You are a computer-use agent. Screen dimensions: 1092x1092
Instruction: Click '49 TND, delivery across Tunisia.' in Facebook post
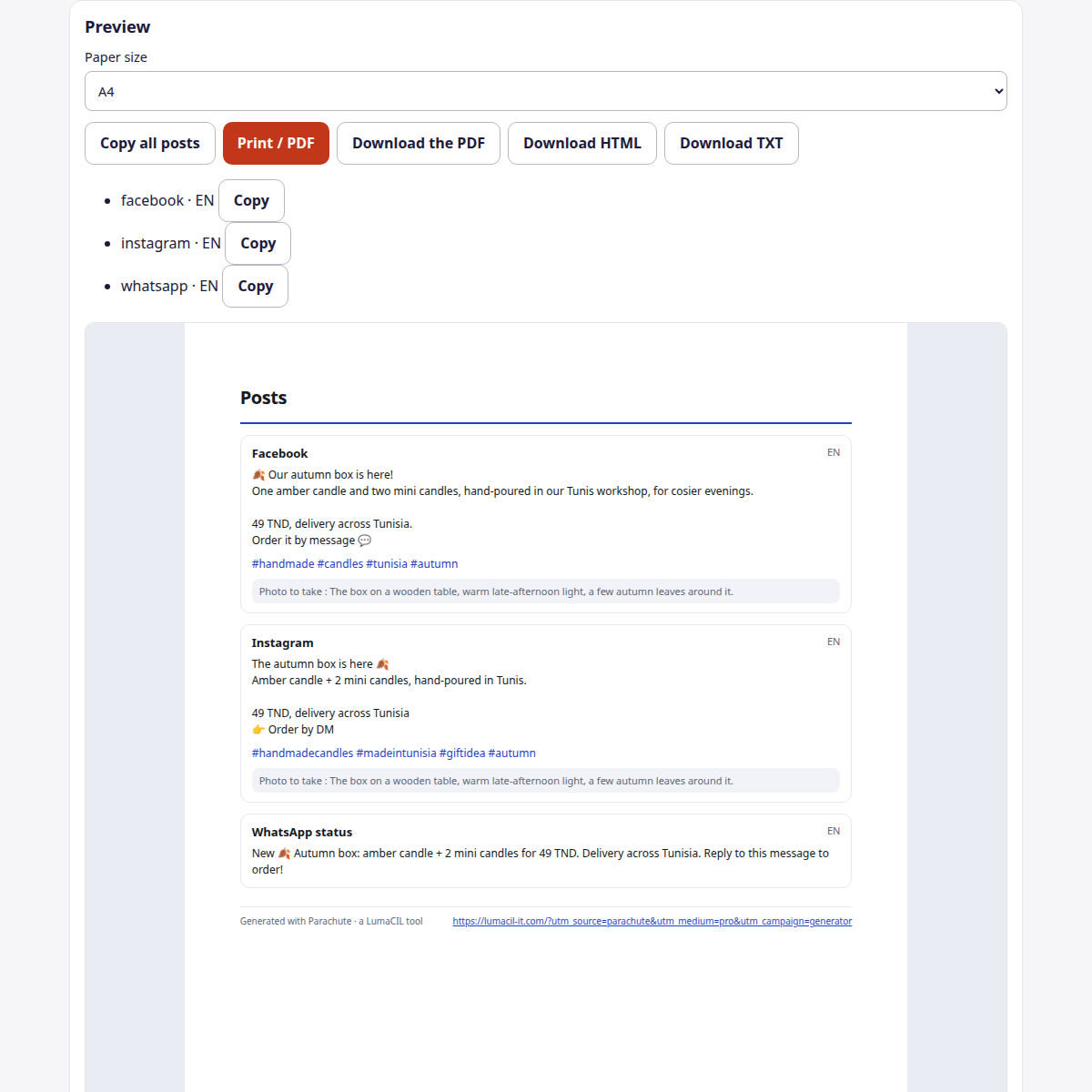point(332,523)
